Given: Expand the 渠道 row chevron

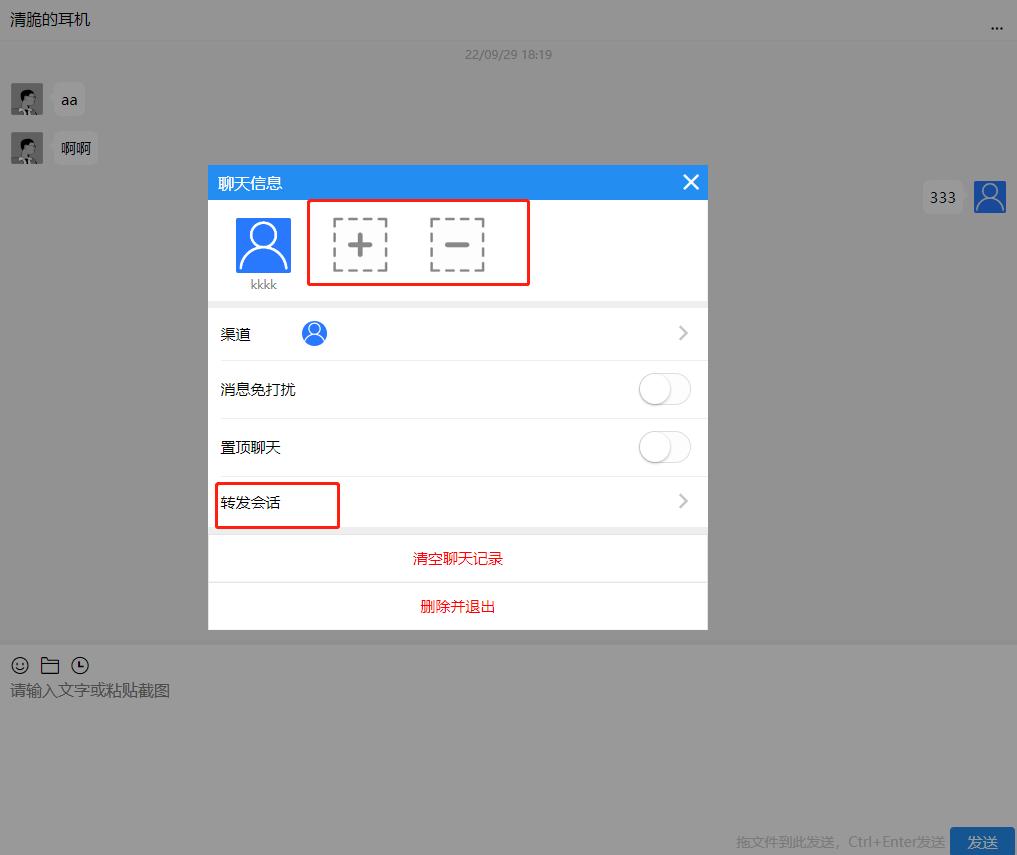Looking at the screenshot, I should click(x=683, y=333).
